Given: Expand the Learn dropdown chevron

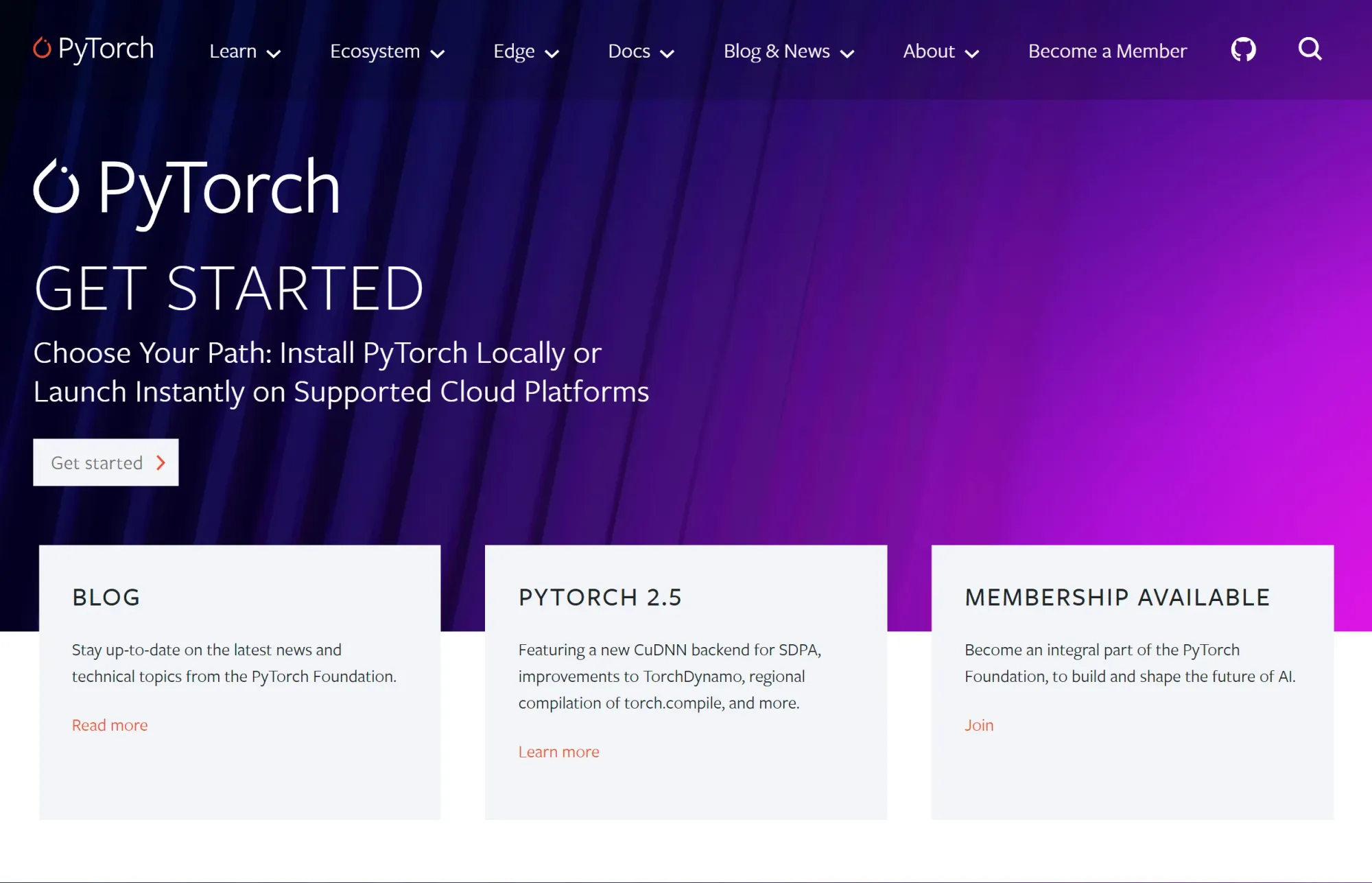Looking at the screenshot, I should click(275, 53).
